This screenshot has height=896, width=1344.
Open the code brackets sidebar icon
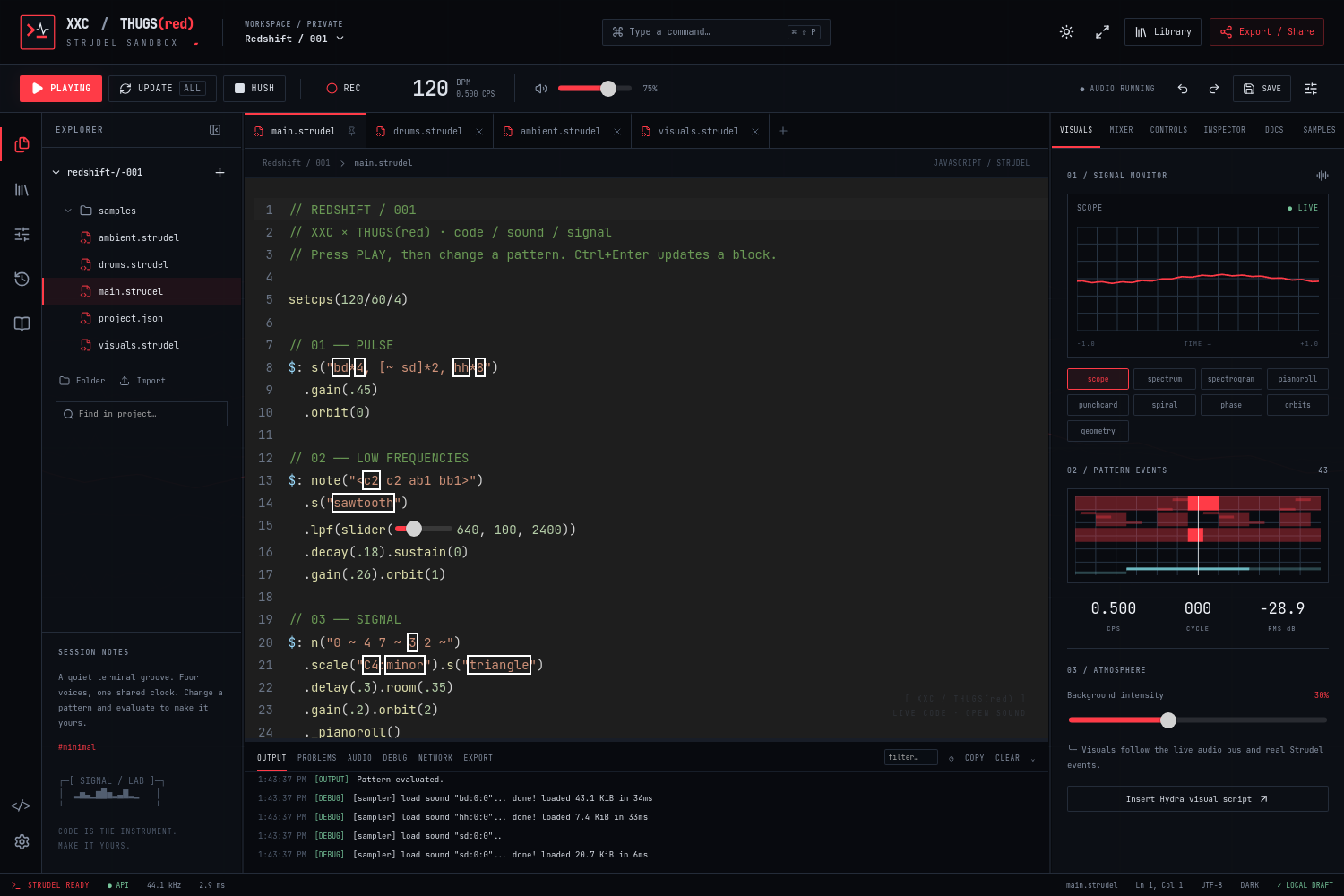pyautogui.click(x=21, y=806)
